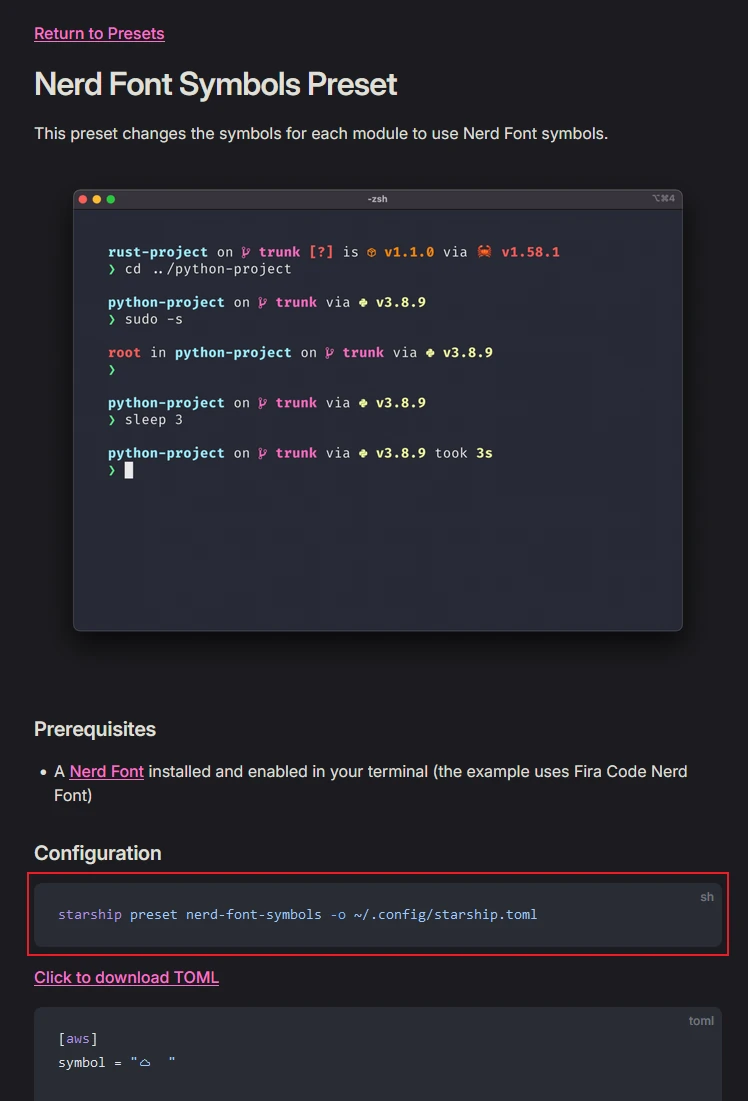Click the Prerequisites heading

(95, 729)
